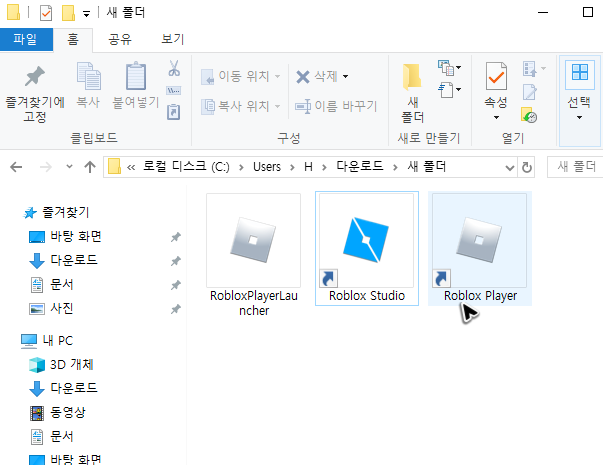
Task: Click the Delete (삭제) X icon
Action: [x=303, y=77]
